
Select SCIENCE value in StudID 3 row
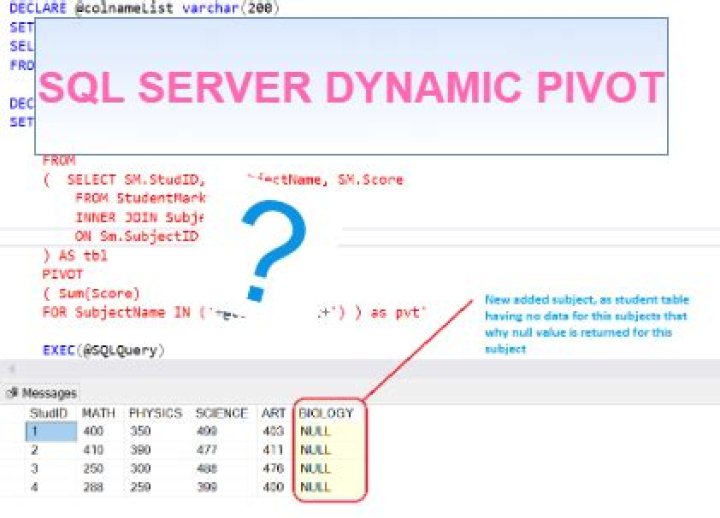click(207, 468)
